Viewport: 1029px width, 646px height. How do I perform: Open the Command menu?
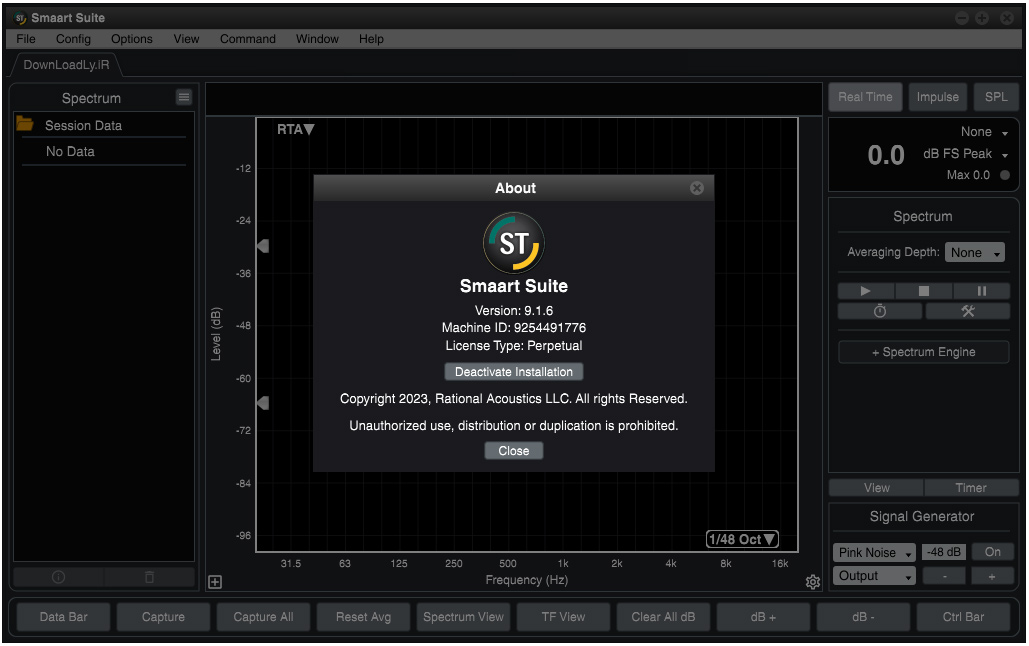[247, 39]
